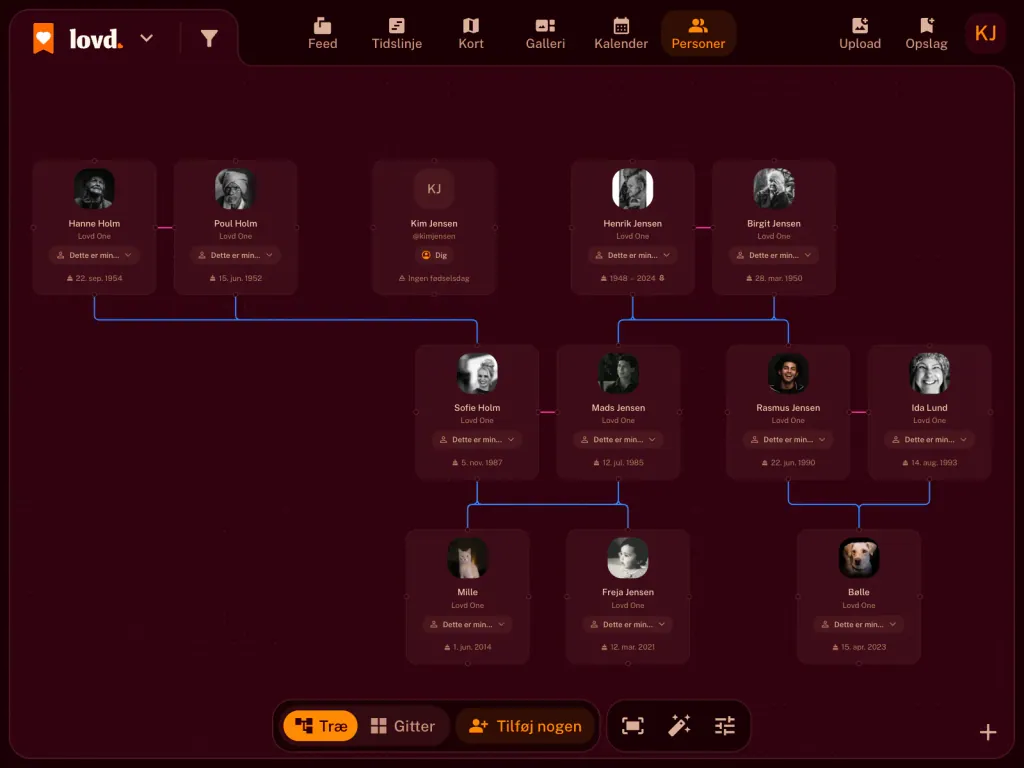Expand Rasmus Jensen's relation dropdown
This screenshot has width=1024, height=768.
788,440
